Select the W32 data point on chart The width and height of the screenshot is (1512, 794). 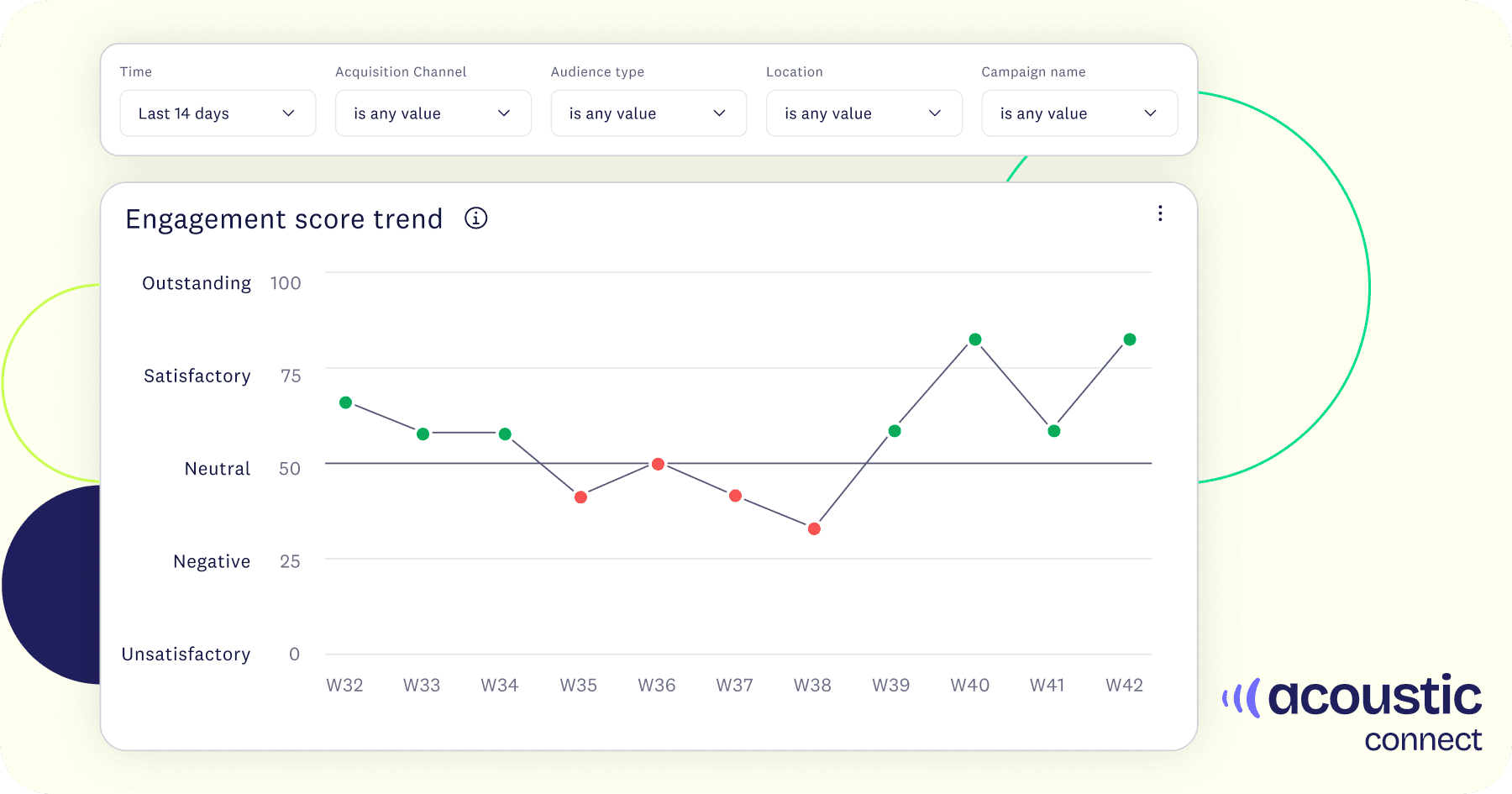pyautogui.click(x=345, y=402)
